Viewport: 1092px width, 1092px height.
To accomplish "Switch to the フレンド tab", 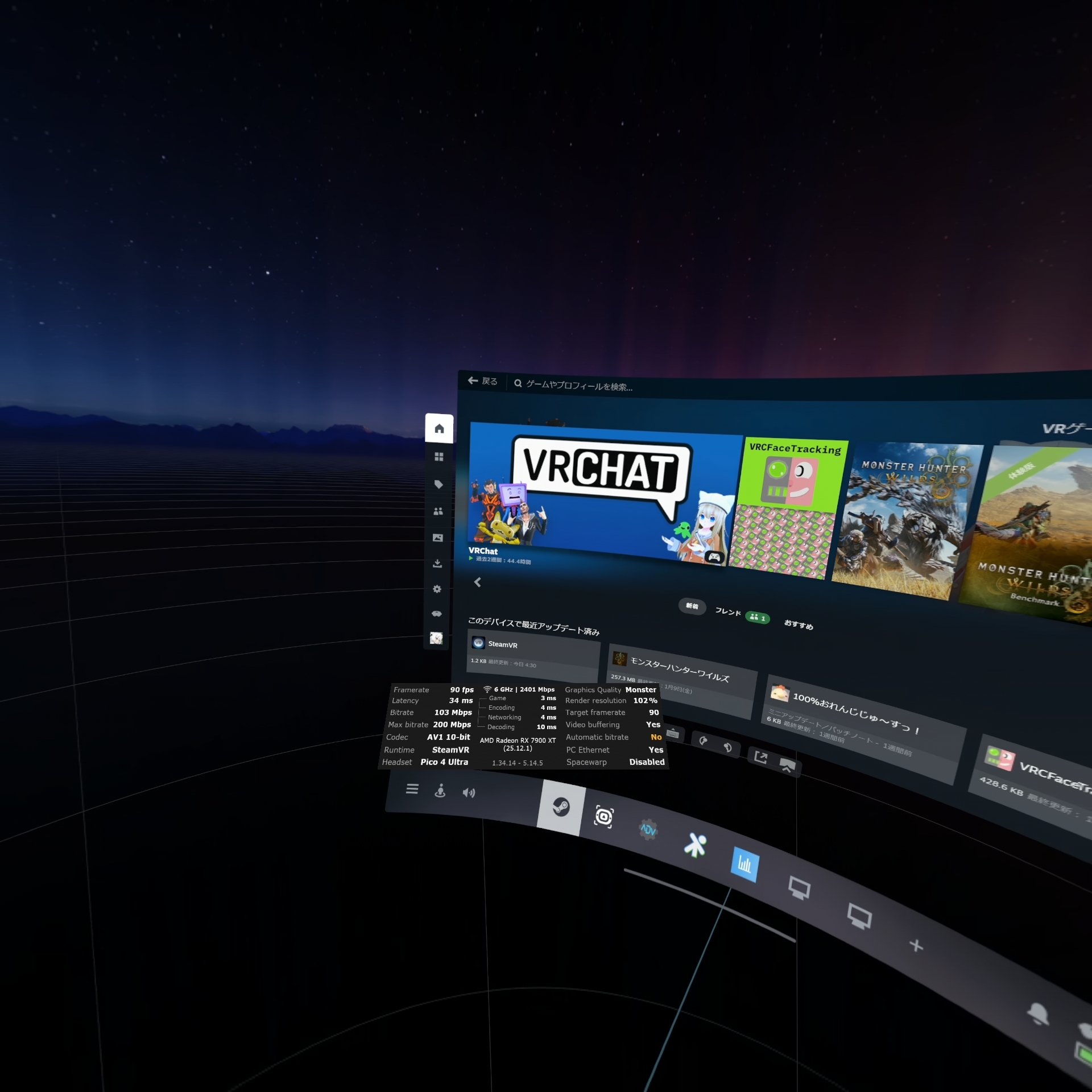I will (x=729, y=611).
